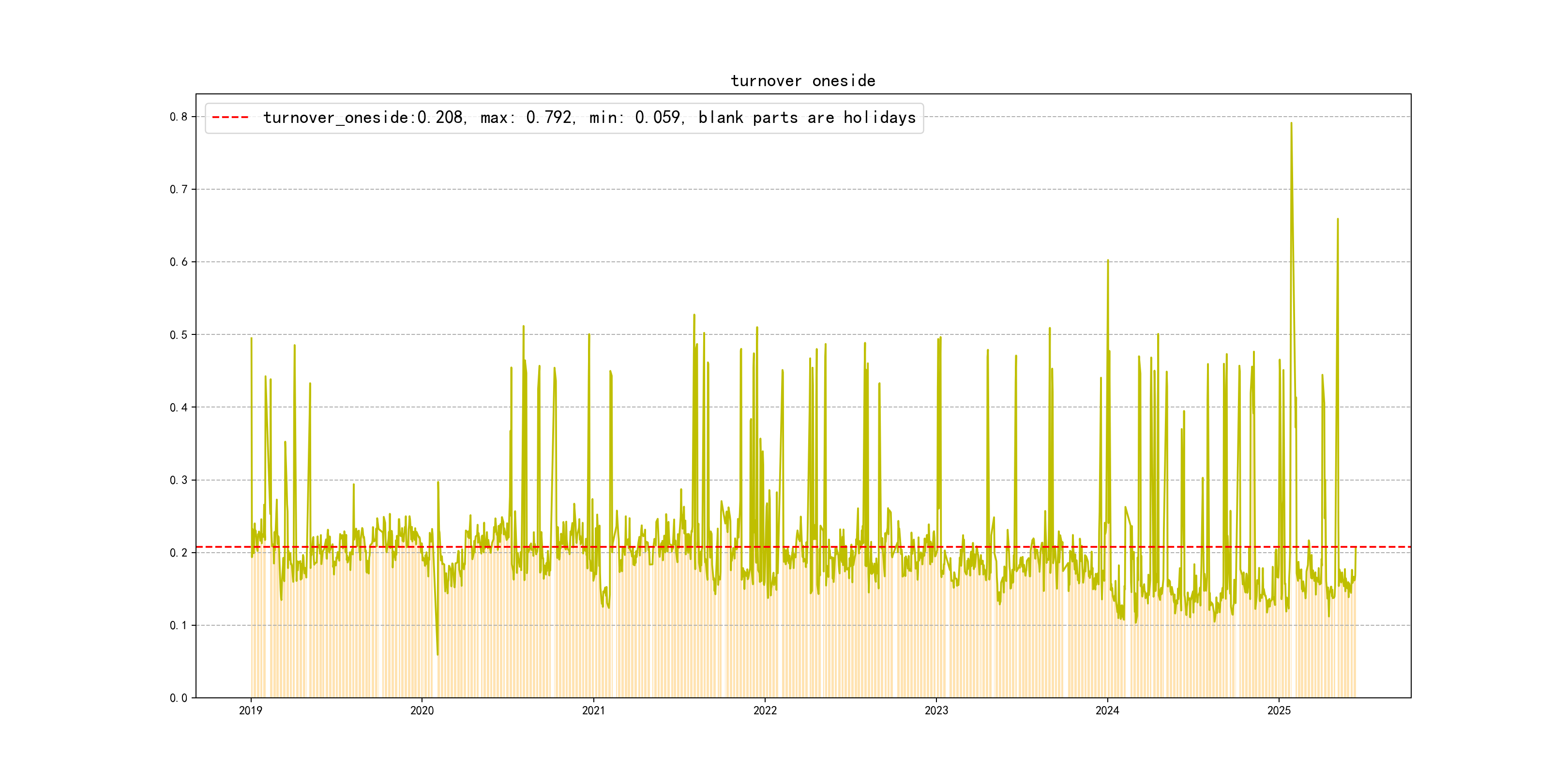Click the 0.7 y-axis tick label
Image resolution: width=1568 pixels, height=784 pixels.
[179, 189]
